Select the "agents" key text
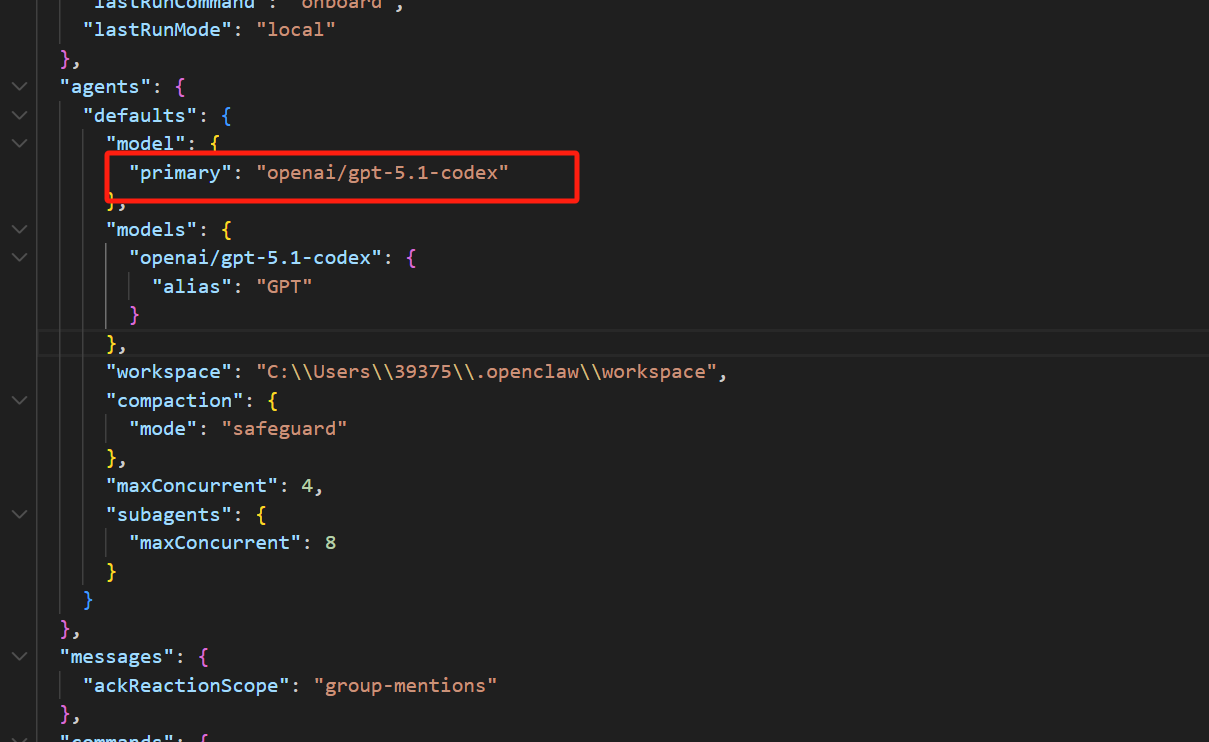Image resolution: width=1209 pixels, height=742 pixels. [106, 86]
